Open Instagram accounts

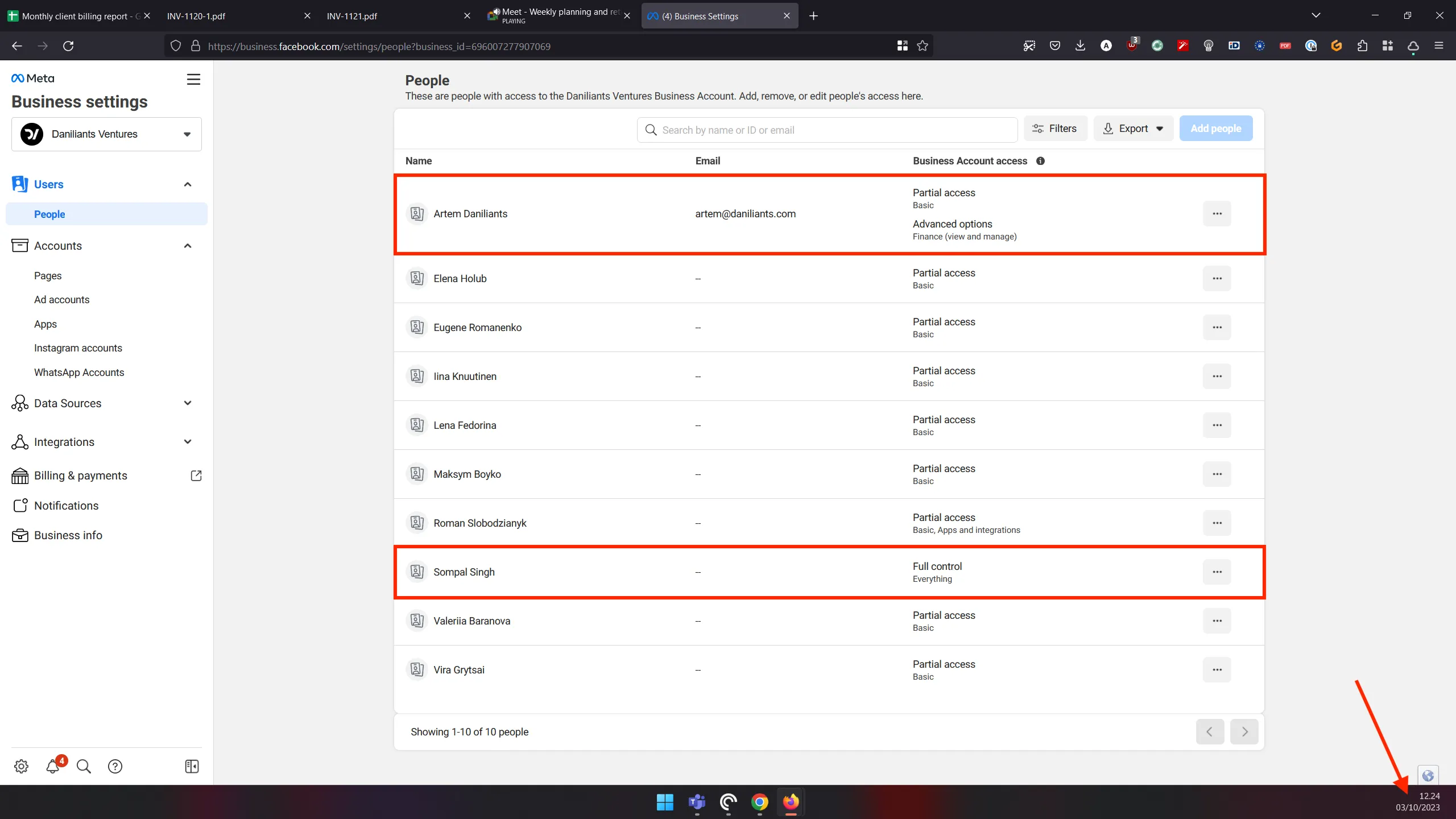(78, 348)
